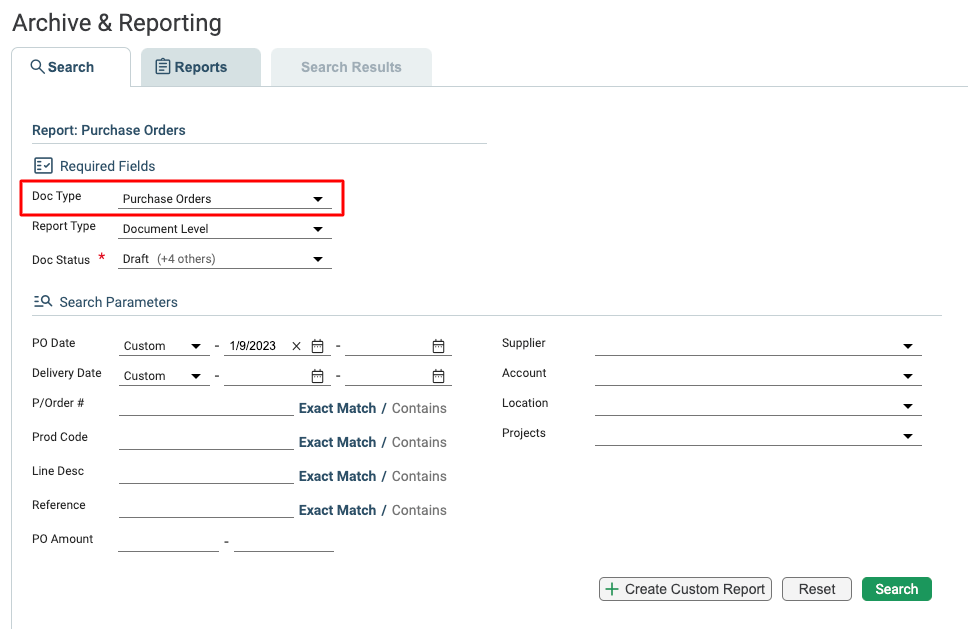
Task: Open PO Date start calendar picker
Action: 317,346
